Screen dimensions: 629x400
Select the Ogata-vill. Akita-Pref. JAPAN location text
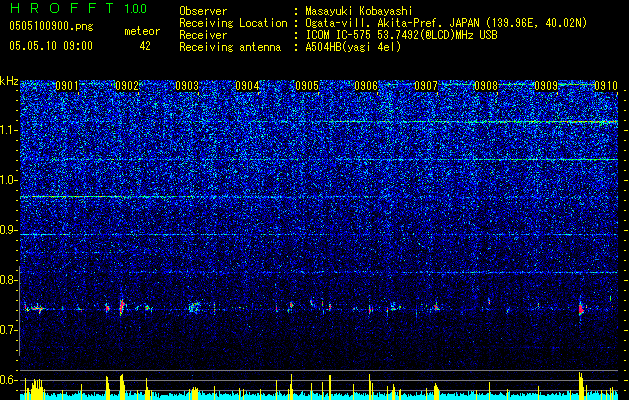click(x=446, y=23)
